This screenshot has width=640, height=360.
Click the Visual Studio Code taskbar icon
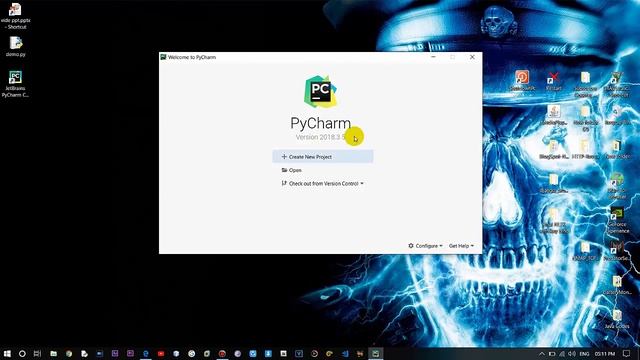pyautogui.click(x=345, y=353)
